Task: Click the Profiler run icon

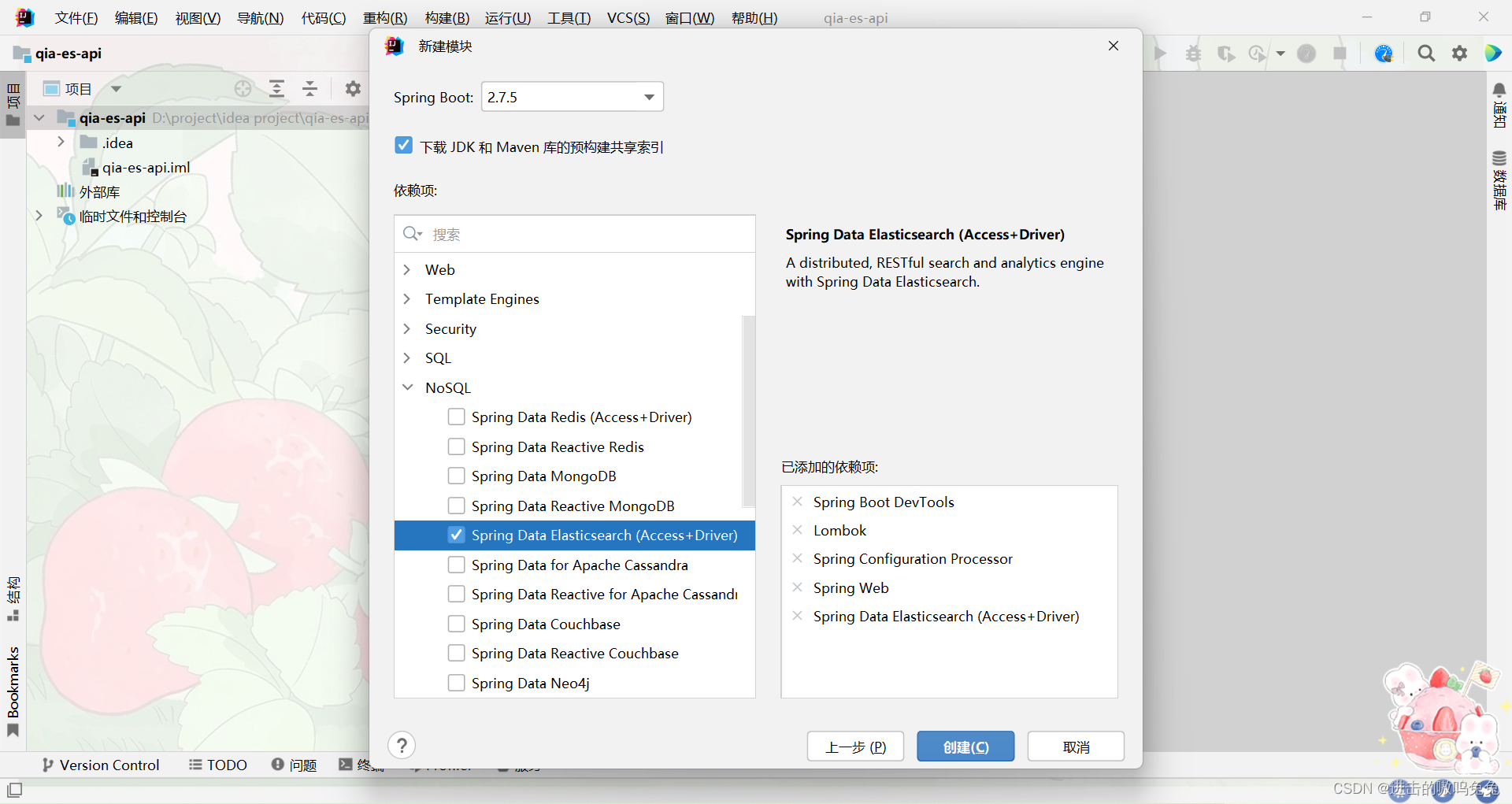Action: point(1258,54)
